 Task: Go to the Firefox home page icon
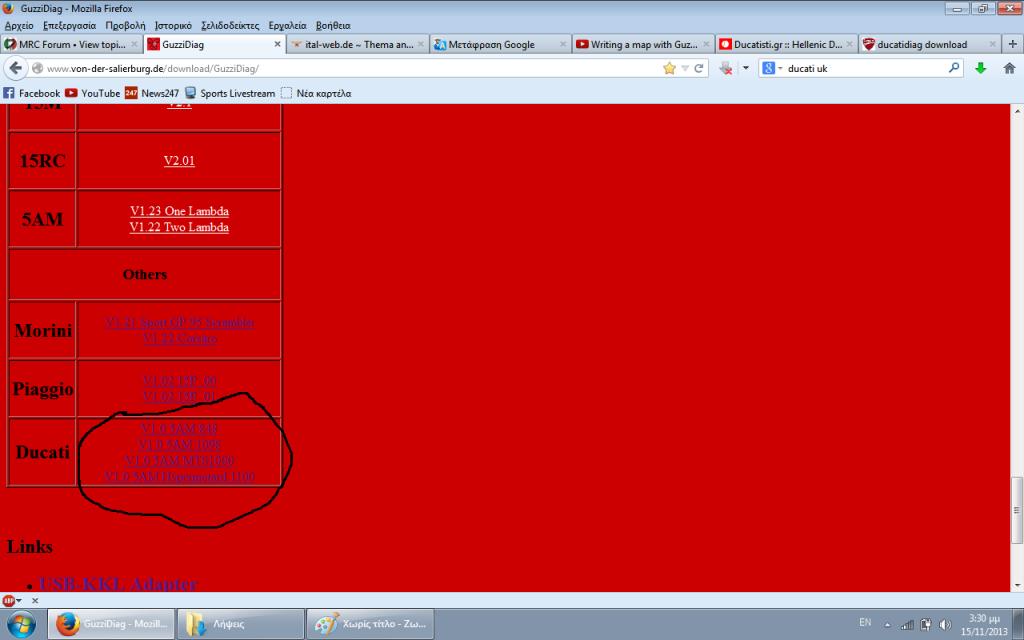point(1008,68)
